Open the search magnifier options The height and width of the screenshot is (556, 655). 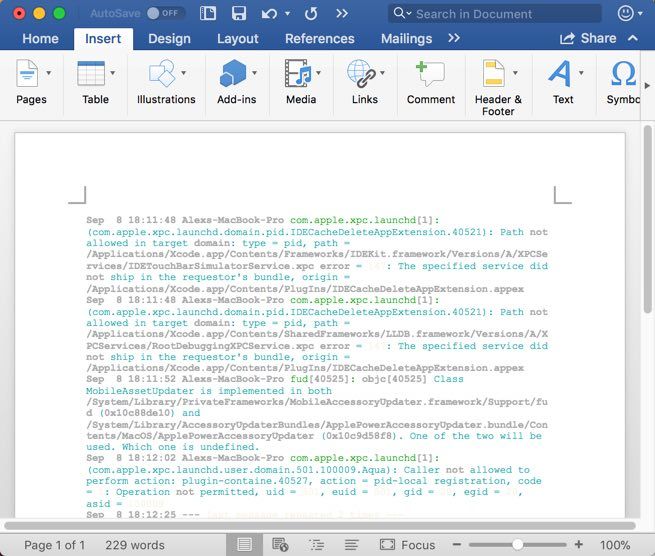click(x=402, y=13)
